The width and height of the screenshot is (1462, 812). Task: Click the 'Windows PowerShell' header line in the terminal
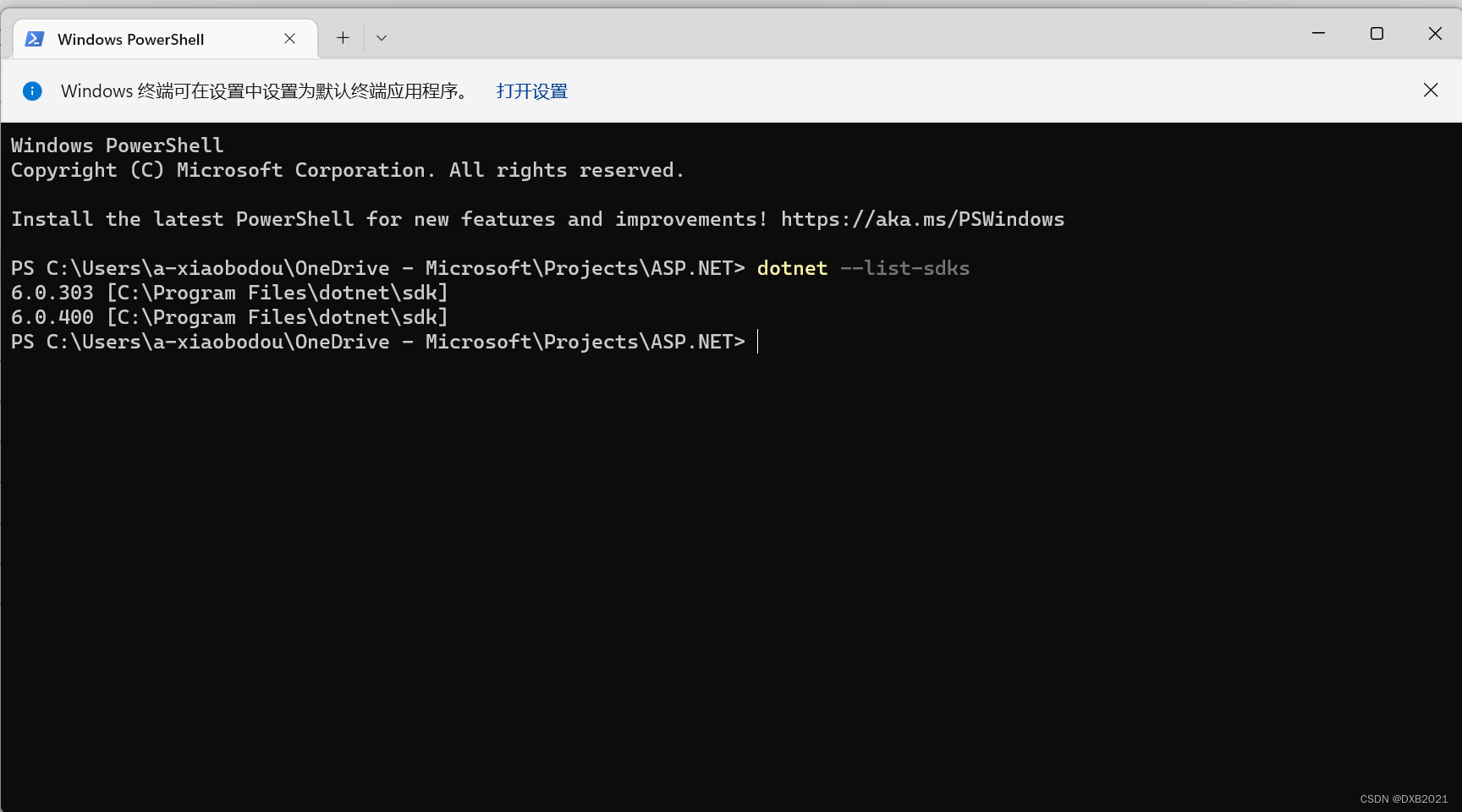coord(118,145)
